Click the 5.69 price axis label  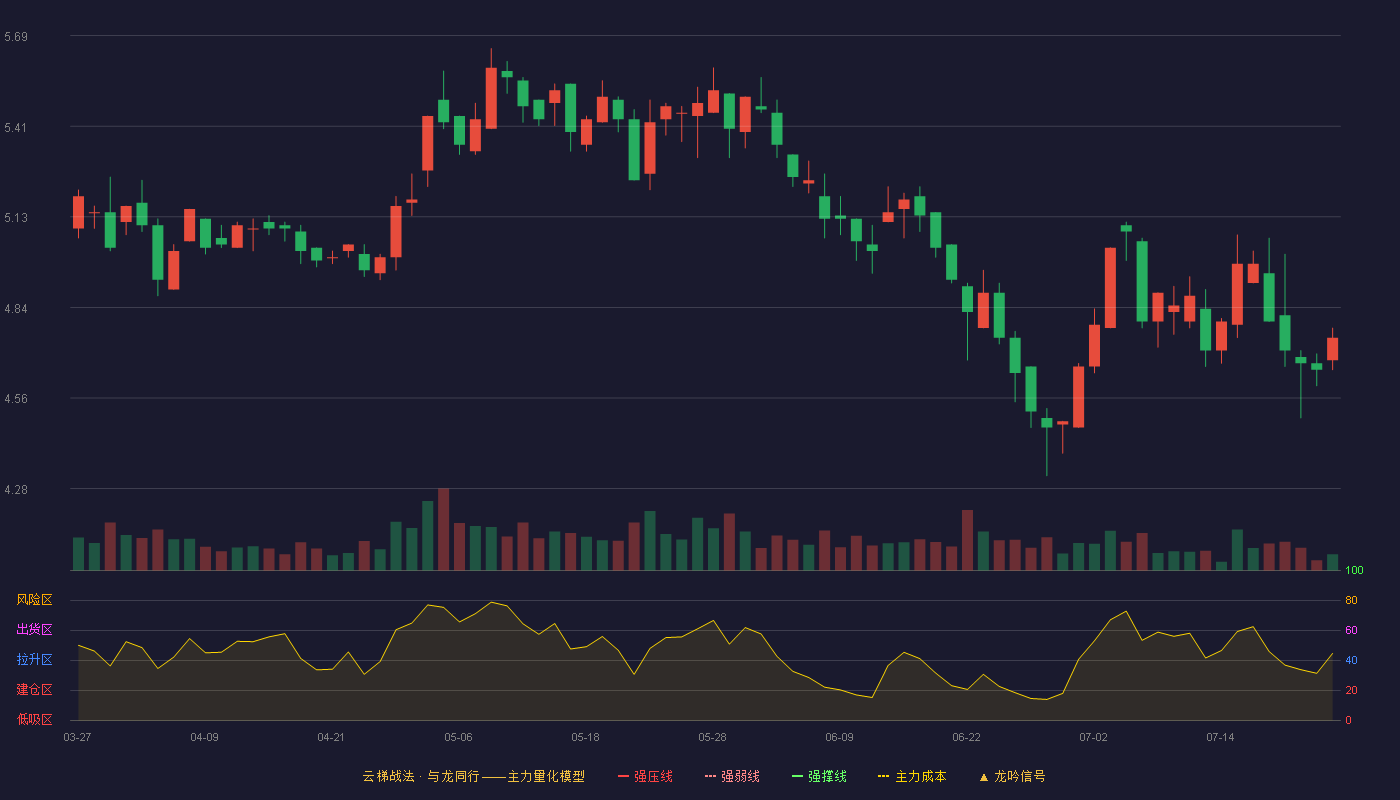16,37
